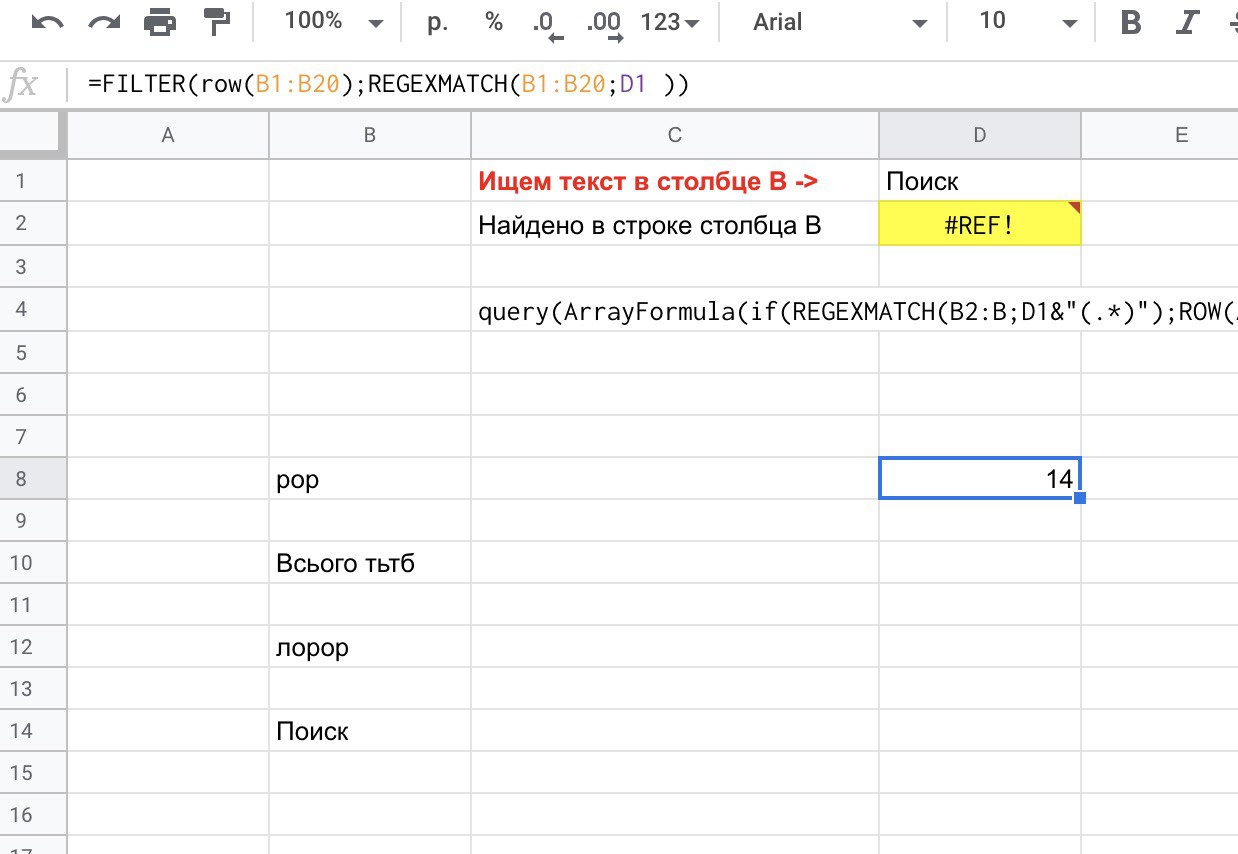Format as currency with р. button

pos(438,22)
